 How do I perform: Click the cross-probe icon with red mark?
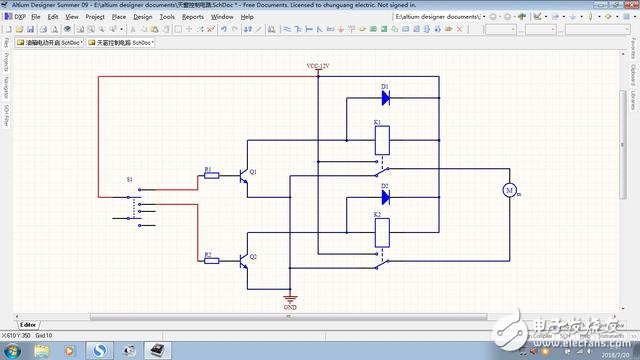pos(211,29)
